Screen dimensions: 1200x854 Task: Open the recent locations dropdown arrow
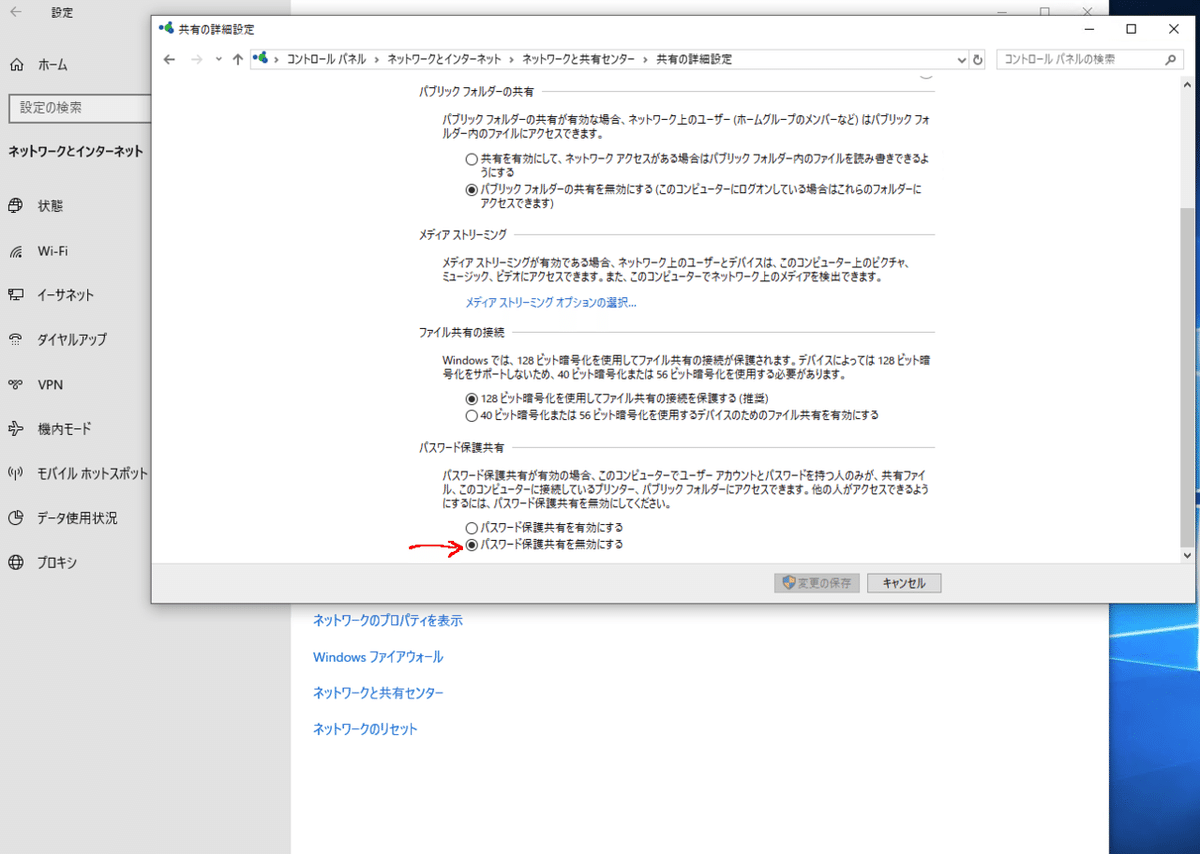point(218,59)
